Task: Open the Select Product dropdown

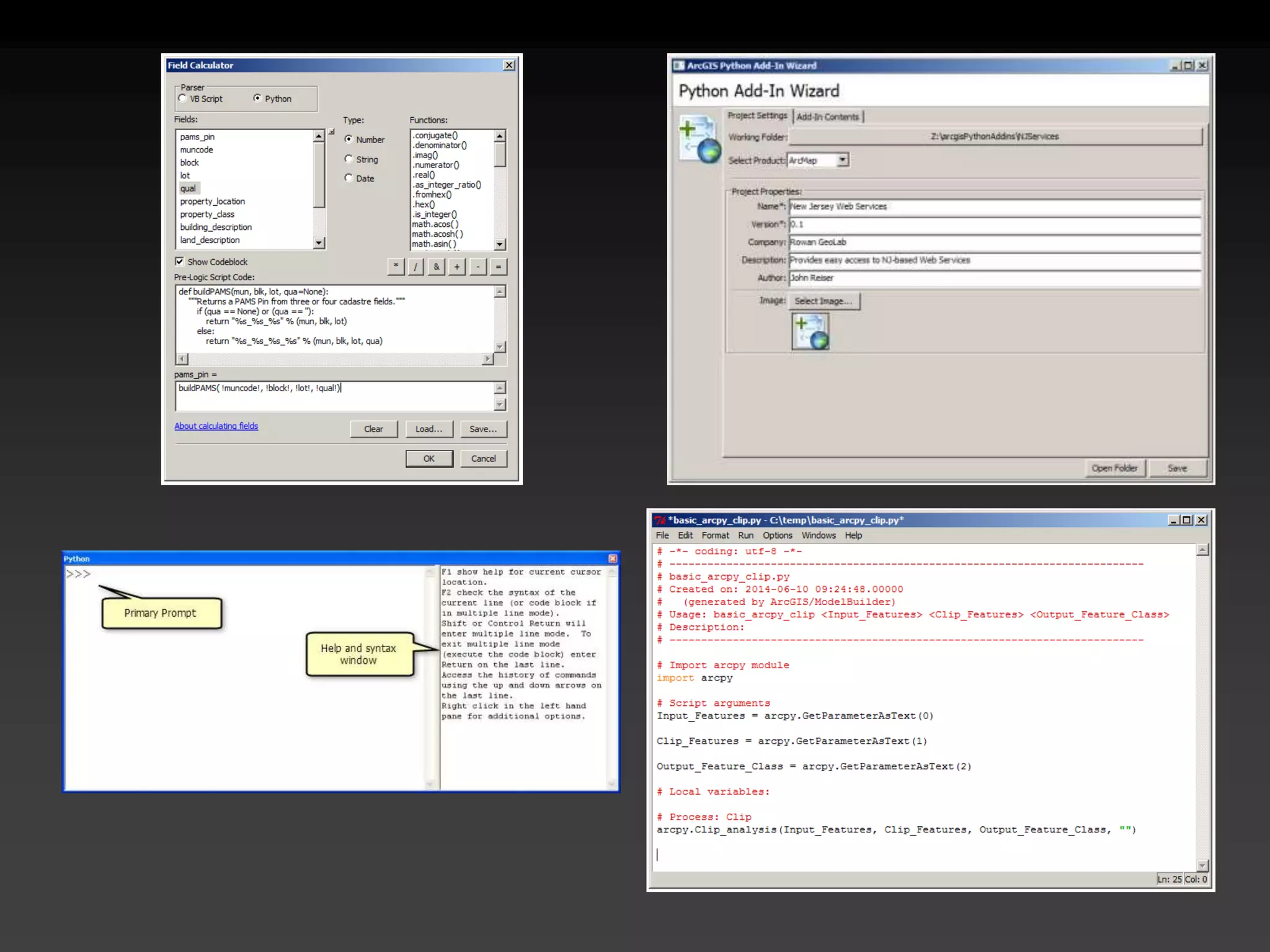Action: pyautogui.click(x=842, y=160)
